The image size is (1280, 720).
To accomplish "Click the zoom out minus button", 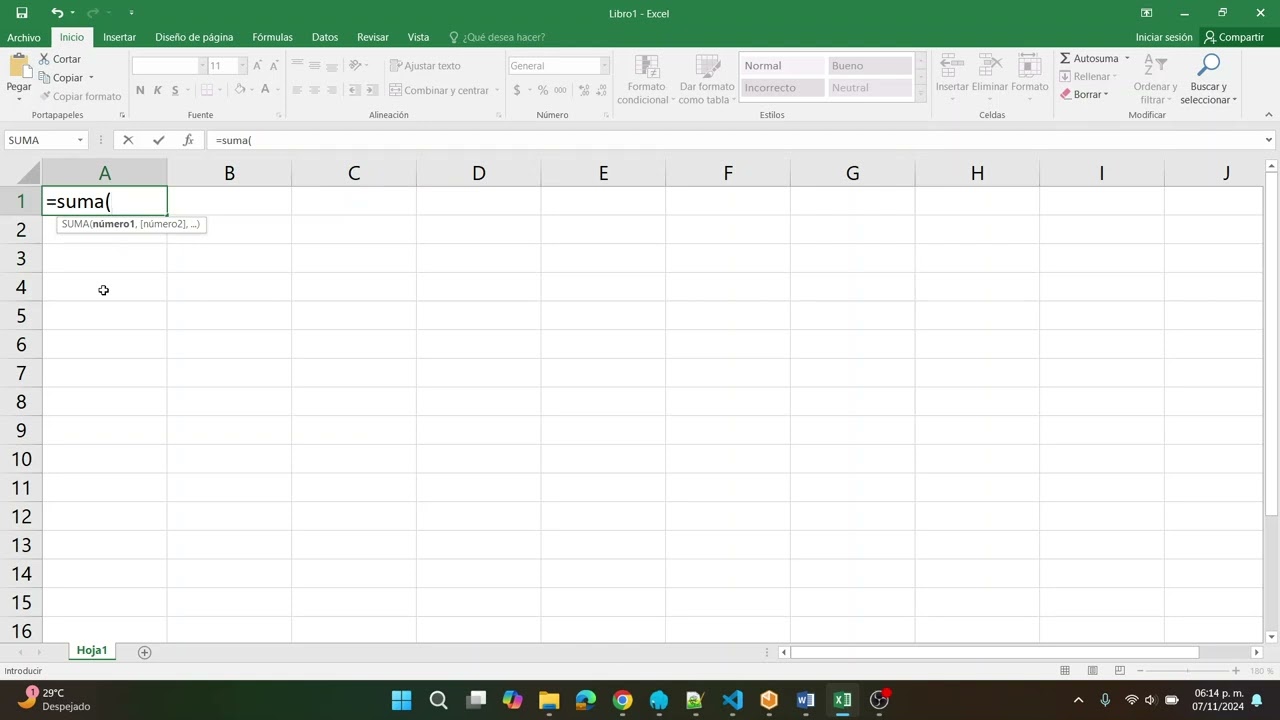I will point(1140,671).
